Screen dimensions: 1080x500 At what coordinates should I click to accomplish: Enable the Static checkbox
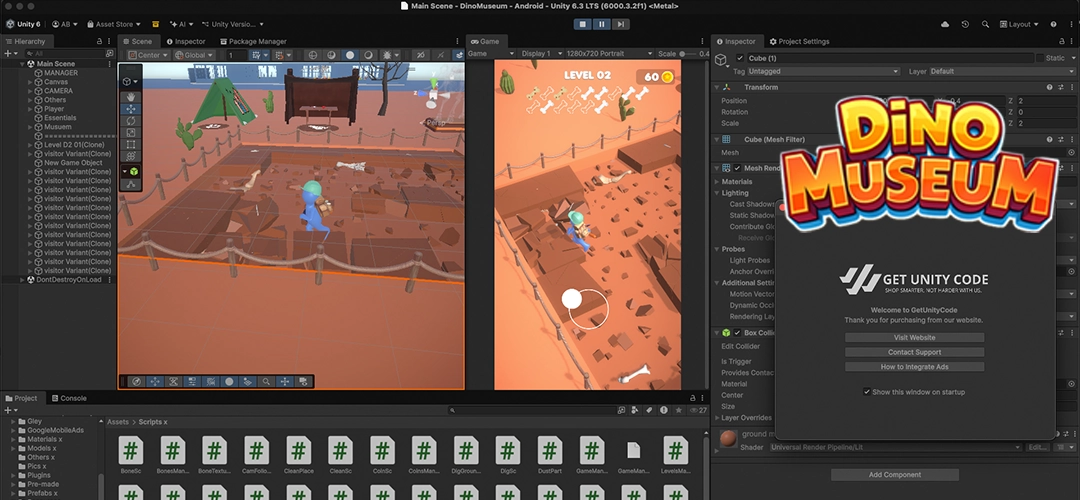pyautogui.click(x=1040, y=59)
